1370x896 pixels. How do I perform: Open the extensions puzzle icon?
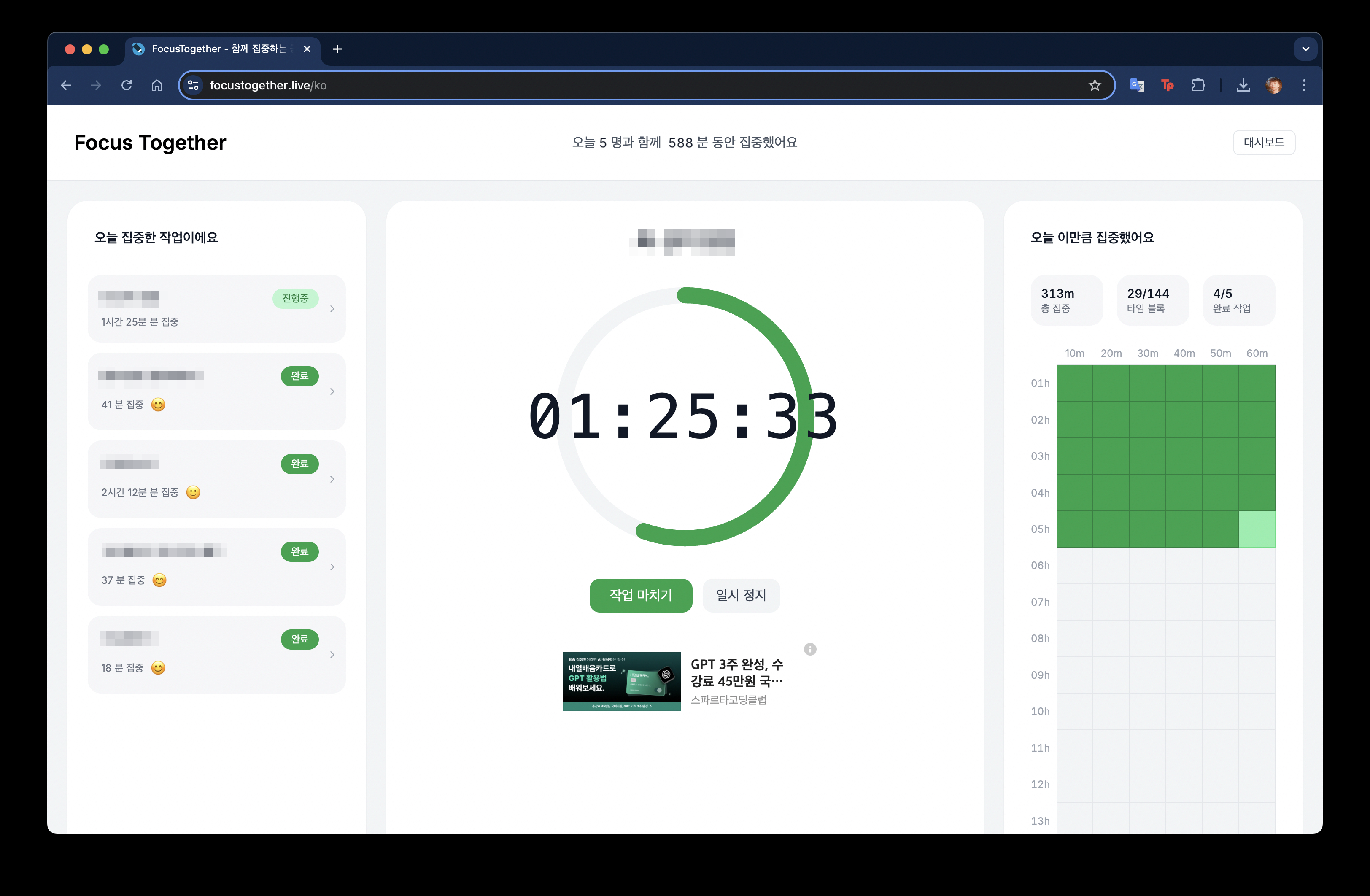pos(1198,85)
